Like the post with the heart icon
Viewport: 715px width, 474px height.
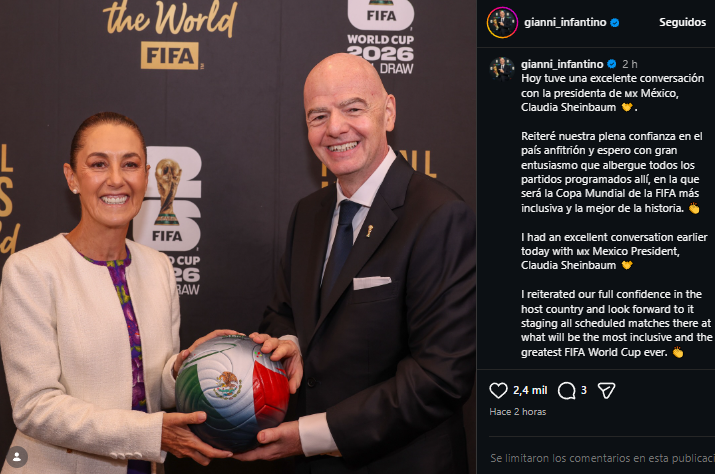click(498, 391)
